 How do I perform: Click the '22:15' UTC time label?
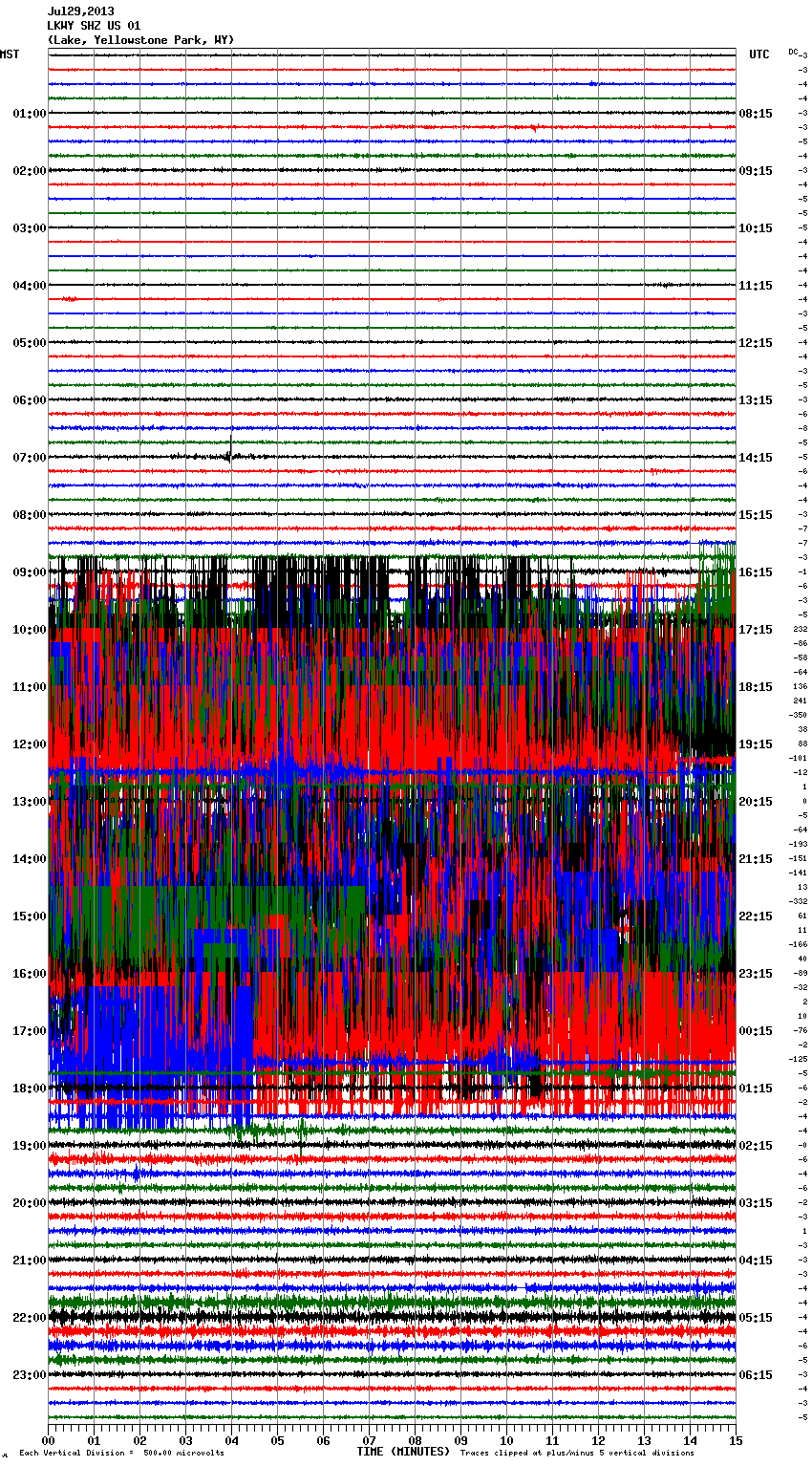[x=756, y=916]
